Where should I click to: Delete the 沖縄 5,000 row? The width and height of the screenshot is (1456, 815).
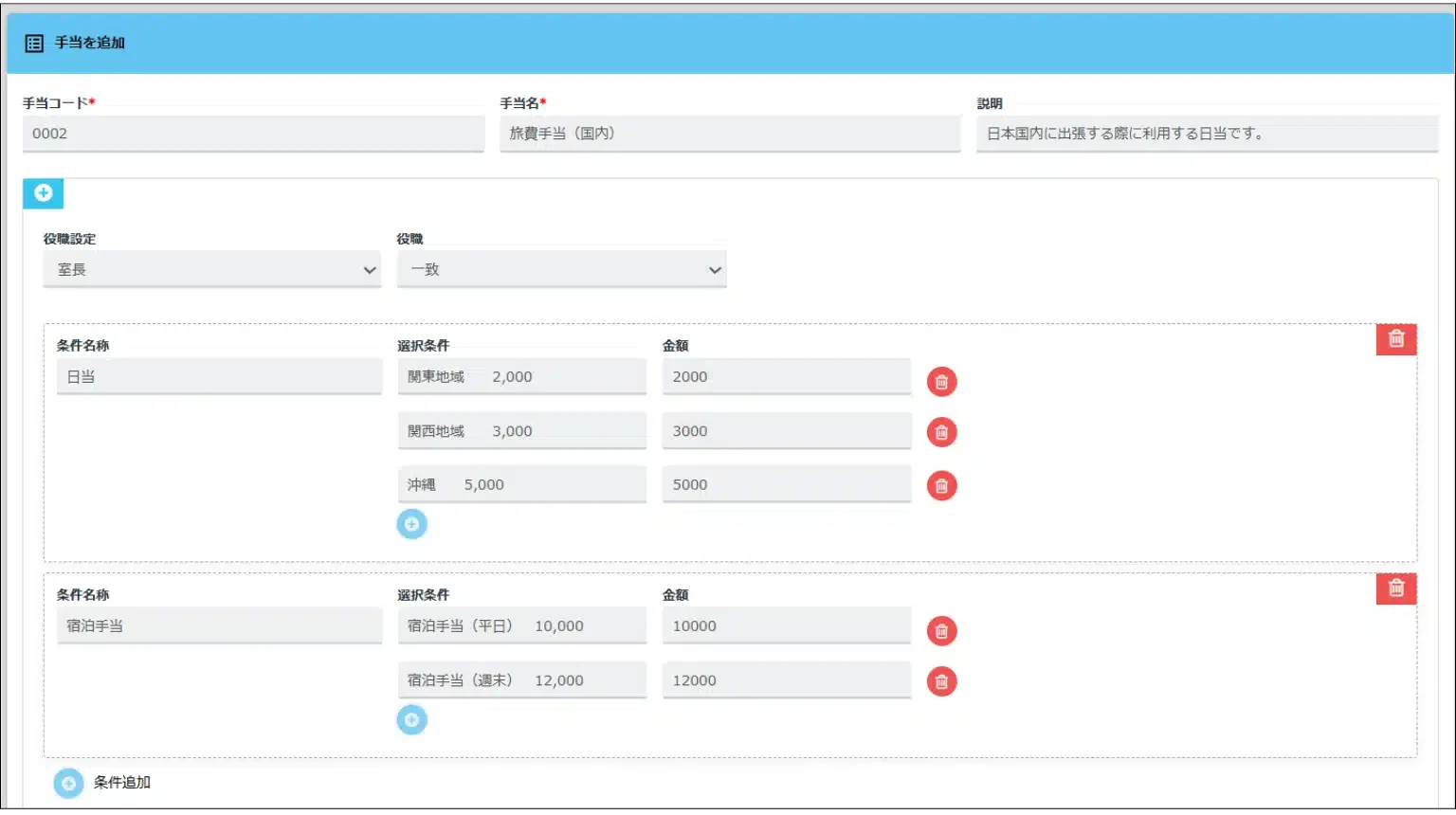pyautogui.click(x=941, y=486)
